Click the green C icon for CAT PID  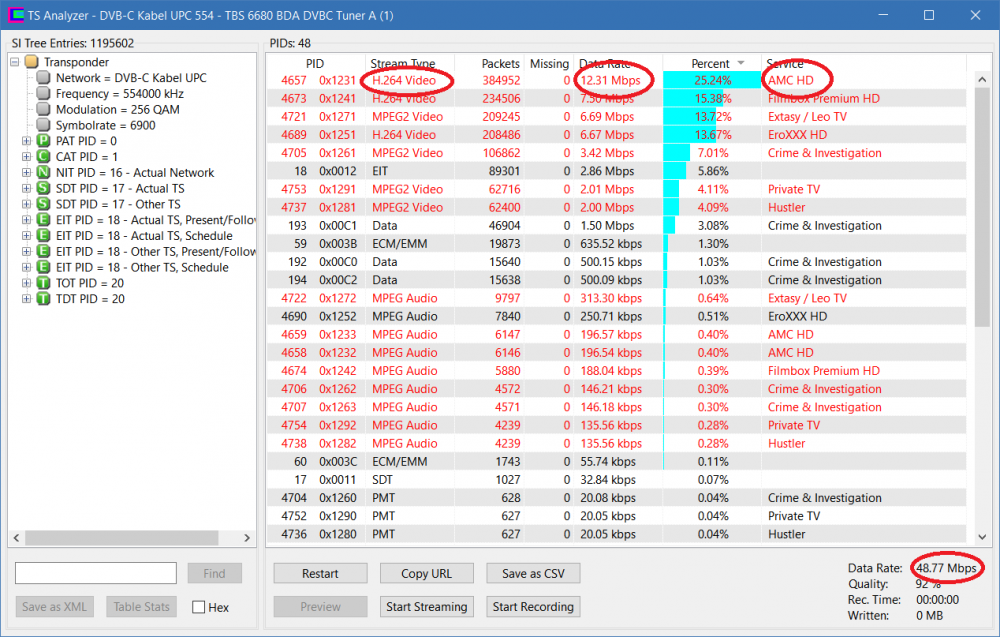(x=43, y=157)
